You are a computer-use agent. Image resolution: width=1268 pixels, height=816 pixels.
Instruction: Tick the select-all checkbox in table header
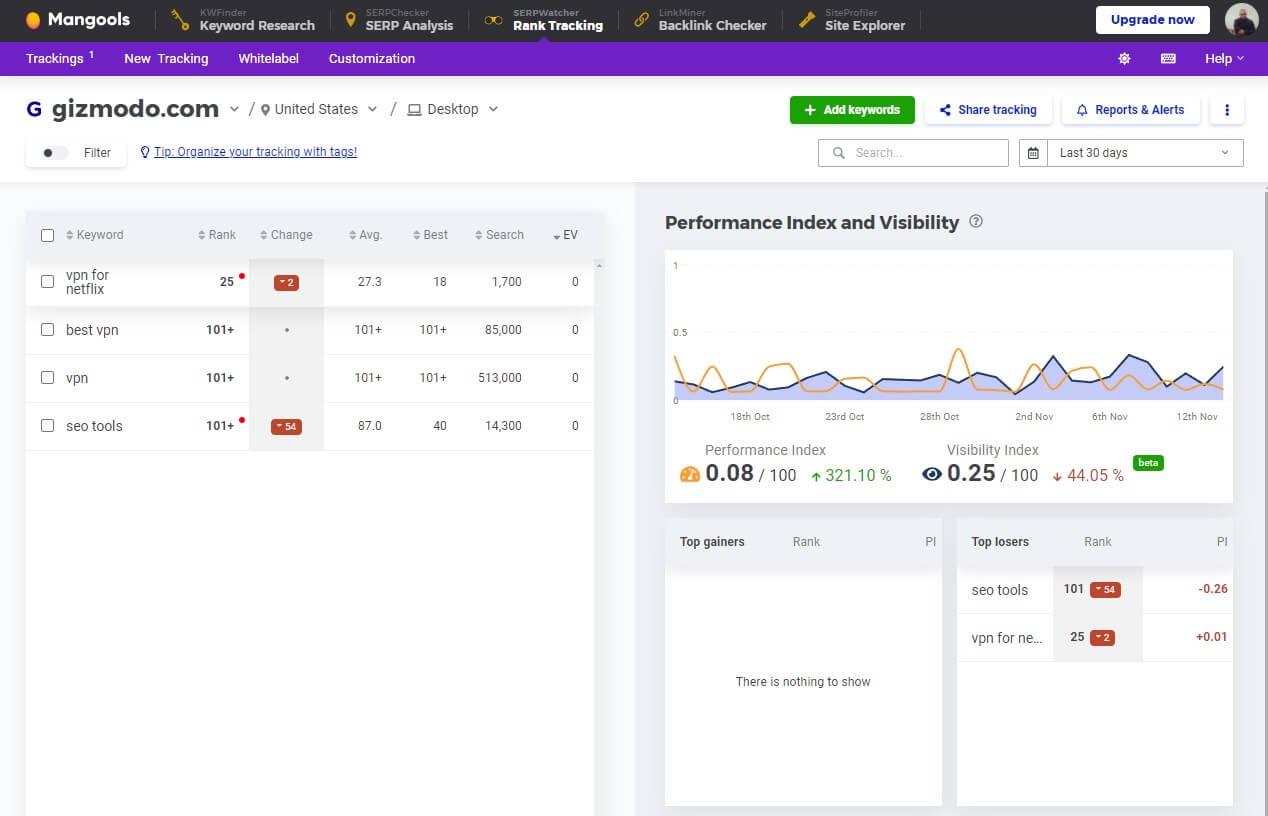47,235
